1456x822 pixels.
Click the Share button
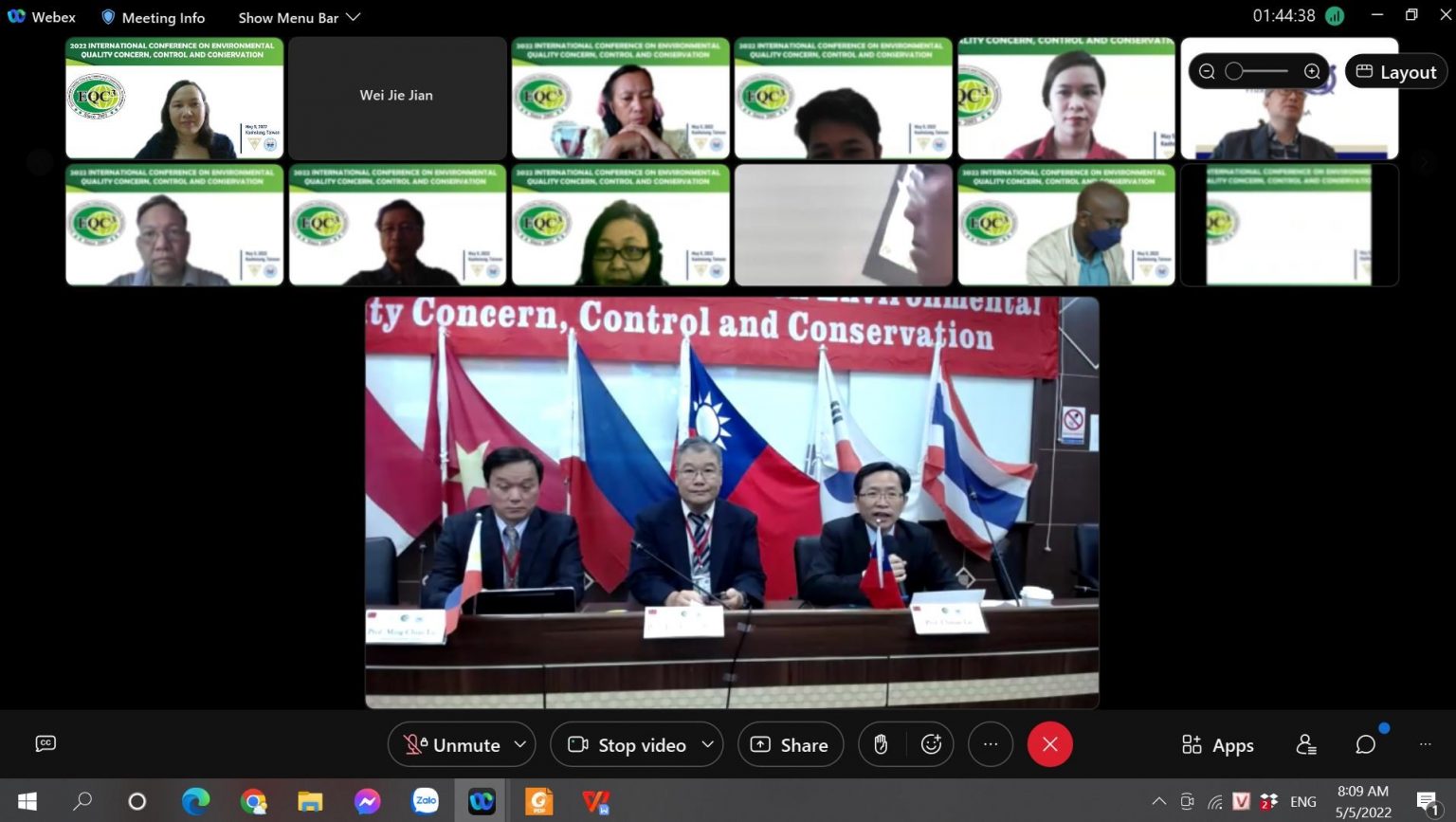coord(790,745)
